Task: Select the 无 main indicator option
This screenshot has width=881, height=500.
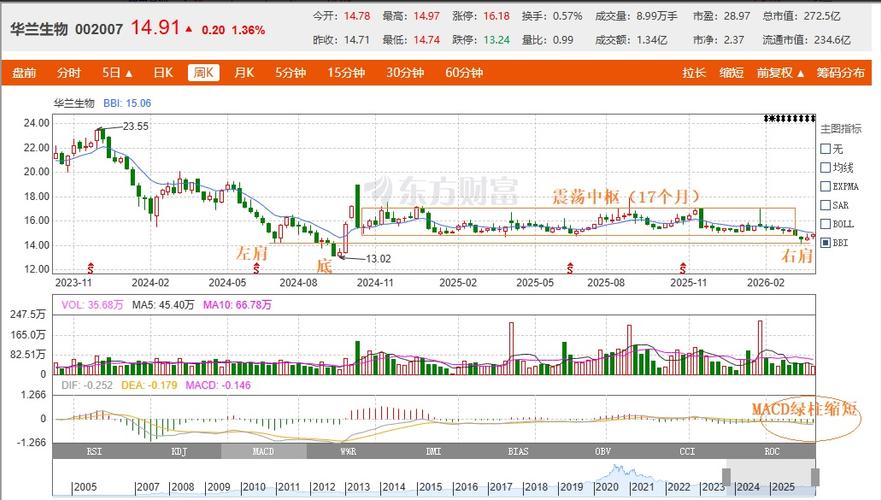Action: click(x=825, y=149)
